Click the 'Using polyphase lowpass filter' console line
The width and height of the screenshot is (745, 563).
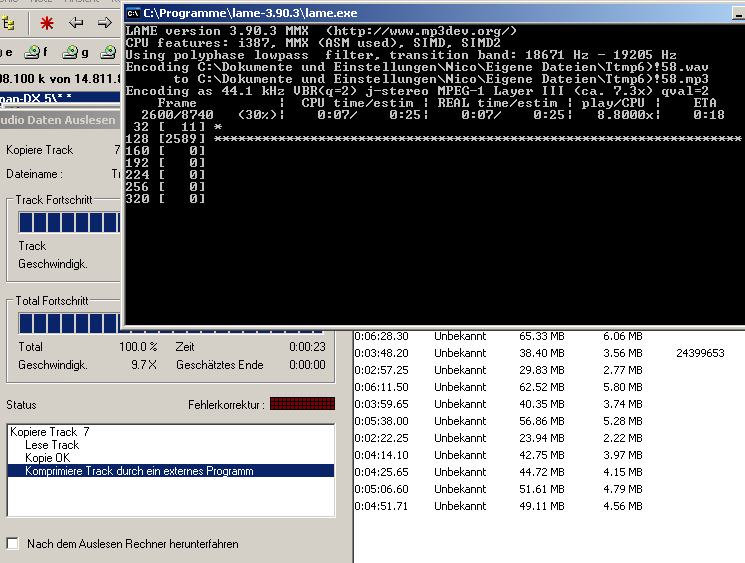pos(401,55)
